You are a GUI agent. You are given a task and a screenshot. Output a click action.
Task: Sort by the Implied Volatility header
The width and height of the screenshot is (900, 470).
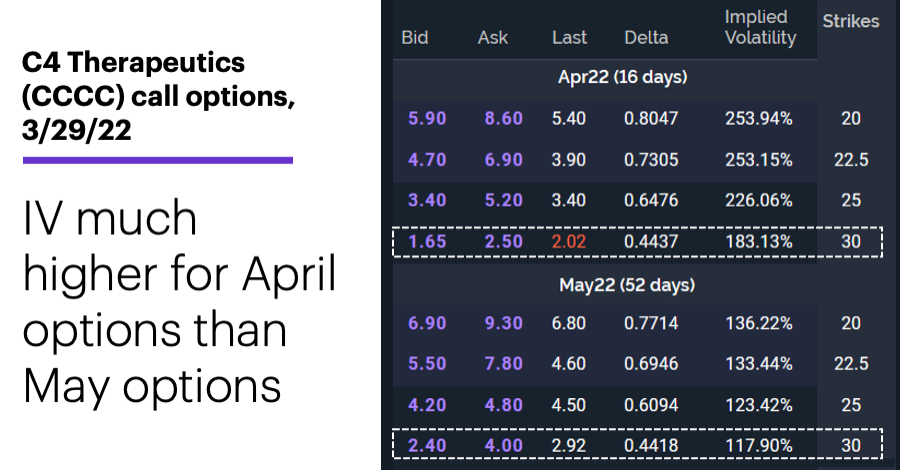(761, 28)
